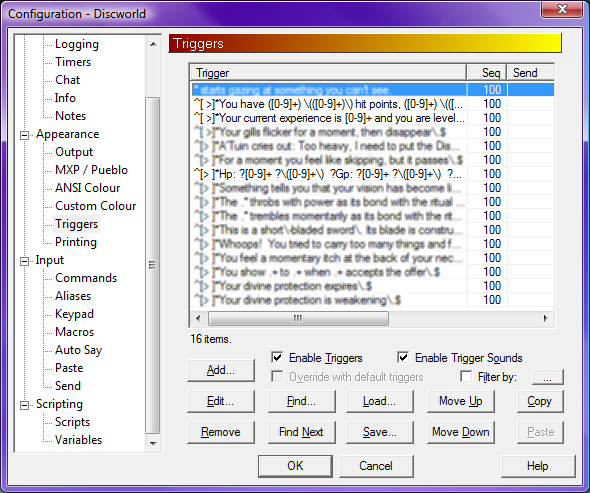Click tree scrollbar up arrow

153,44
